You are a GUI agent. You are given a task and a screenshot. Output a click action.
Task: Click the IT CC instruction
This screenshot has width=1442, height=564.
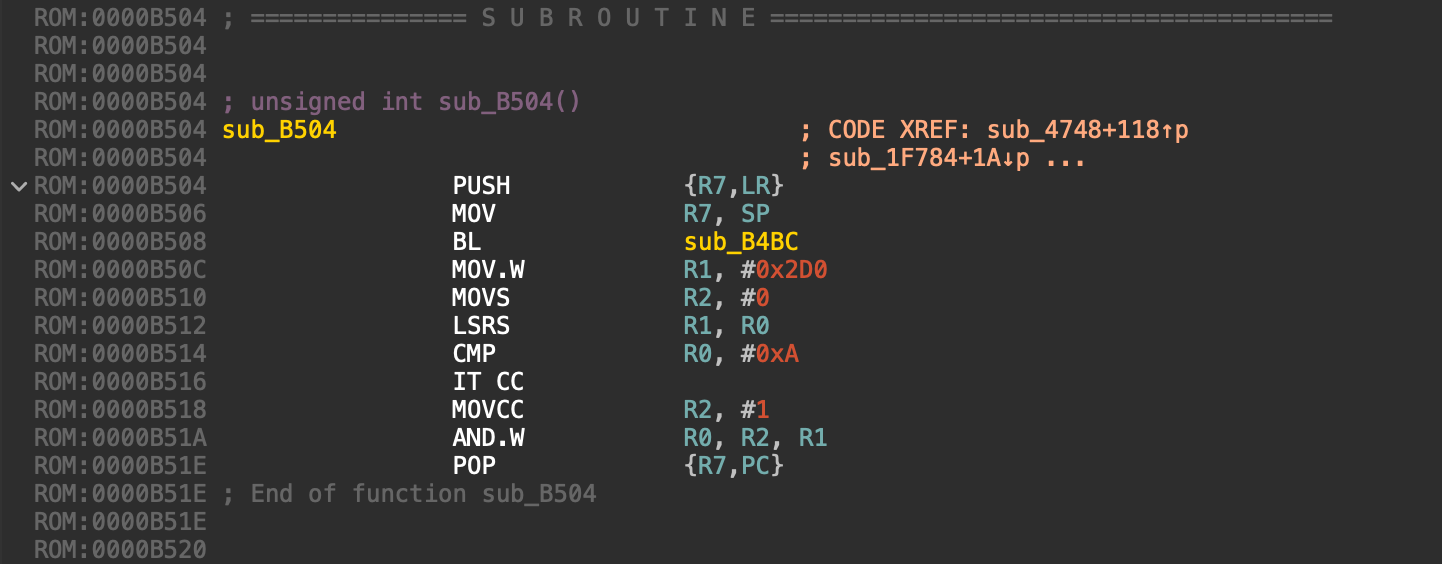coord(488,382)
